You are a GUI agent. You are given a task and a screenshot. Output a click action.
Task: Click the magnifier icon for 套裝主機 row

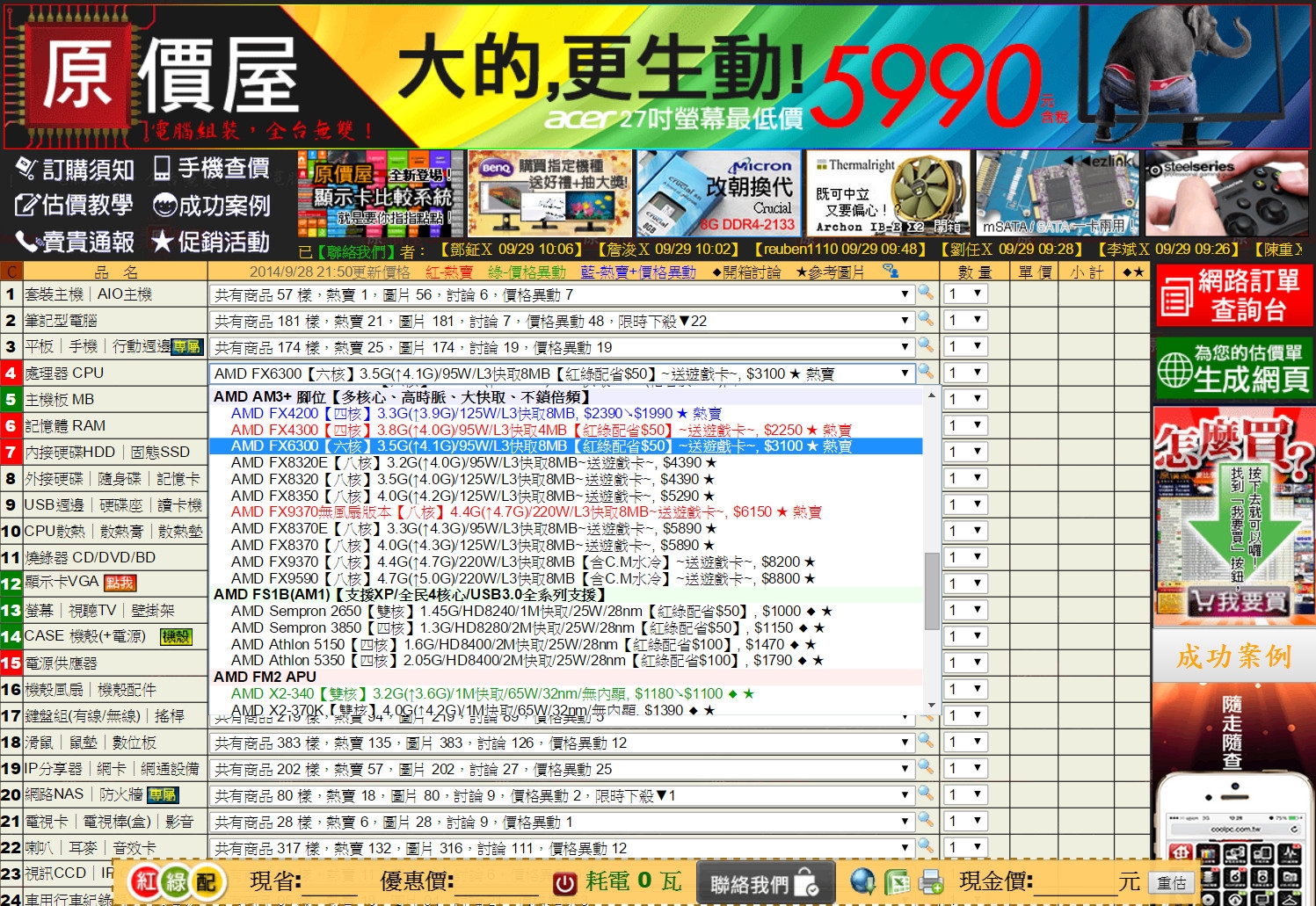pos(926,293)
